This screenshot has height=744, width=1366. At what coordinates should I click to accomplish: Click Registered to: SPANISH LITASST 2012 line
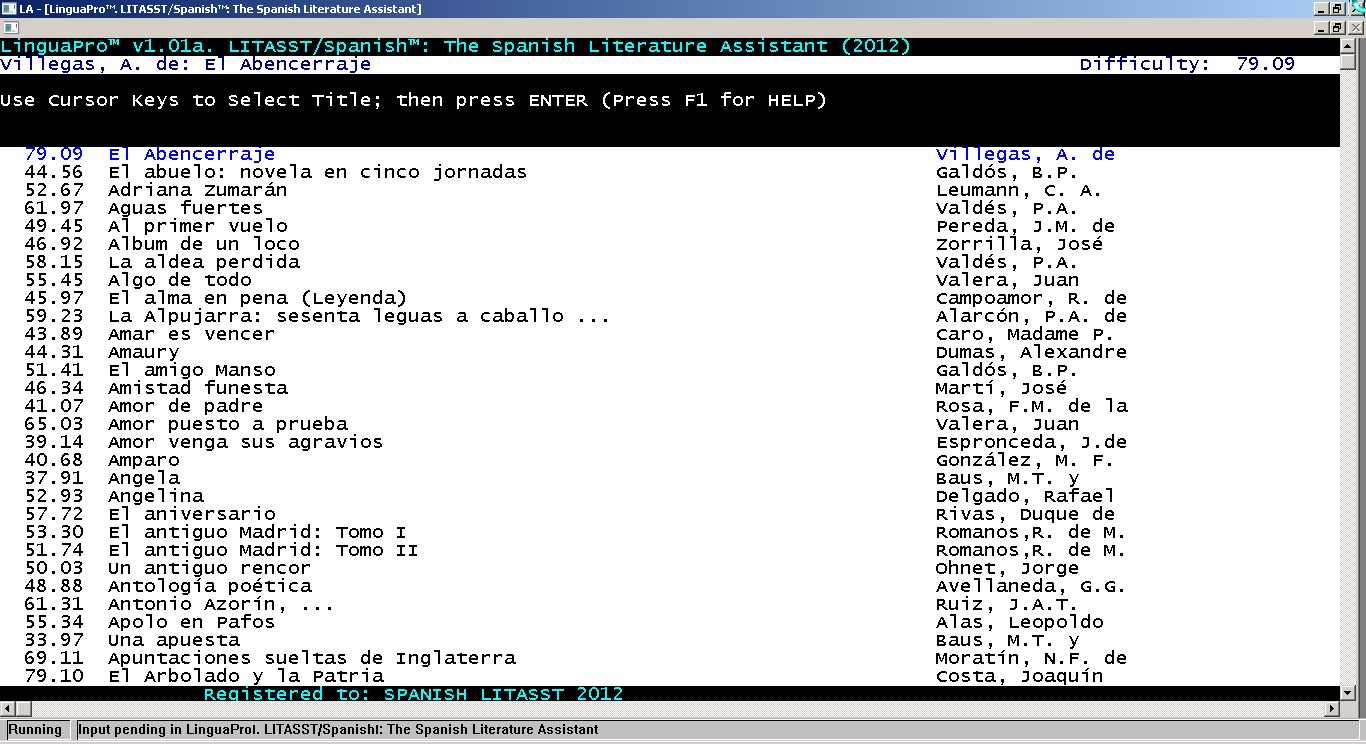(413, 693)
